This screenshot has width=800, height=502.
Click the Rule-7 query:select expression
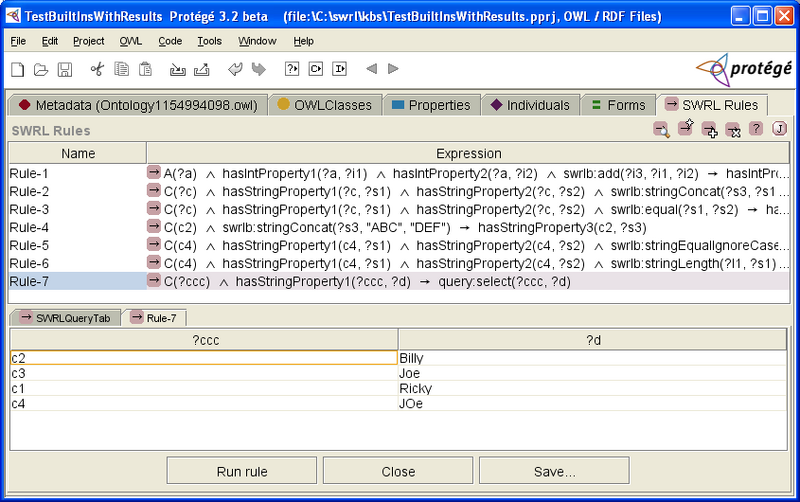(504, 282)
